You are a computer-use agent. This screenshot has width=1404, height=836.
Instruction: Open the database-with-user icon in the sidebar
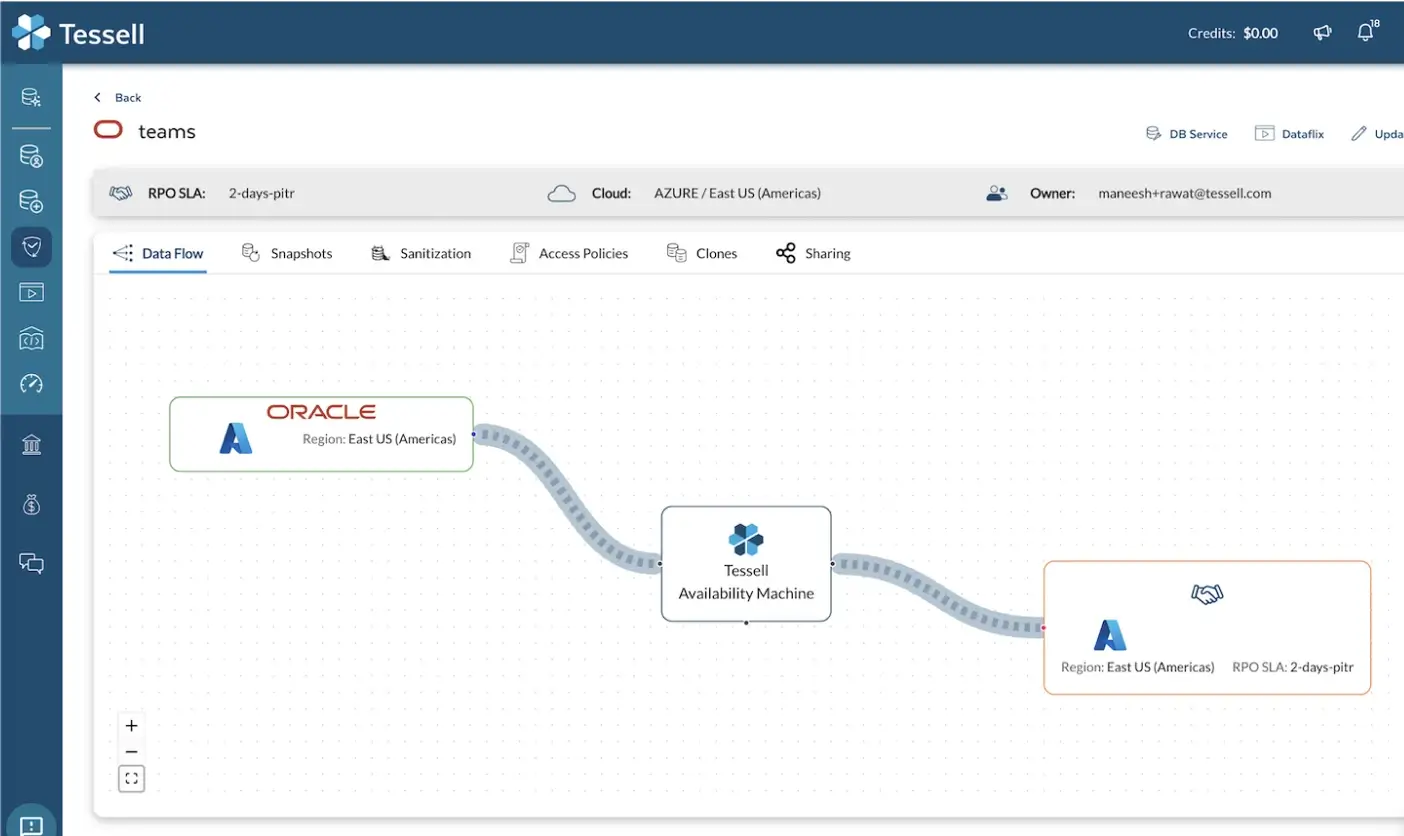point(31,157)
